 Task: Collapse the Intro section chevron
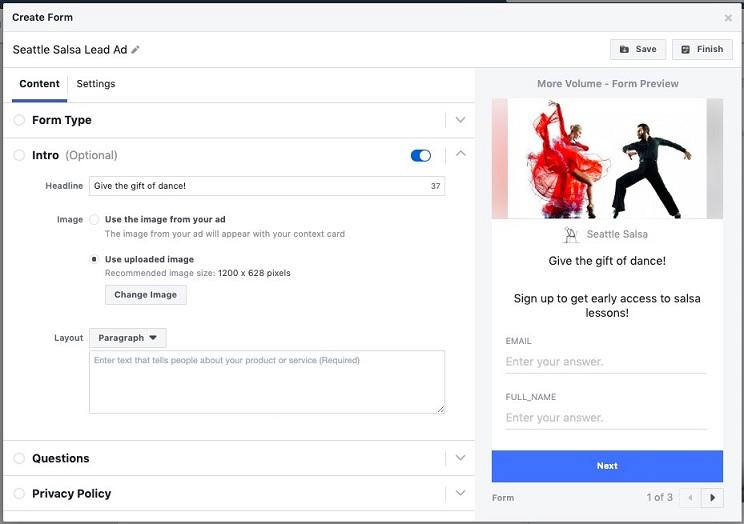pos(460,154)
